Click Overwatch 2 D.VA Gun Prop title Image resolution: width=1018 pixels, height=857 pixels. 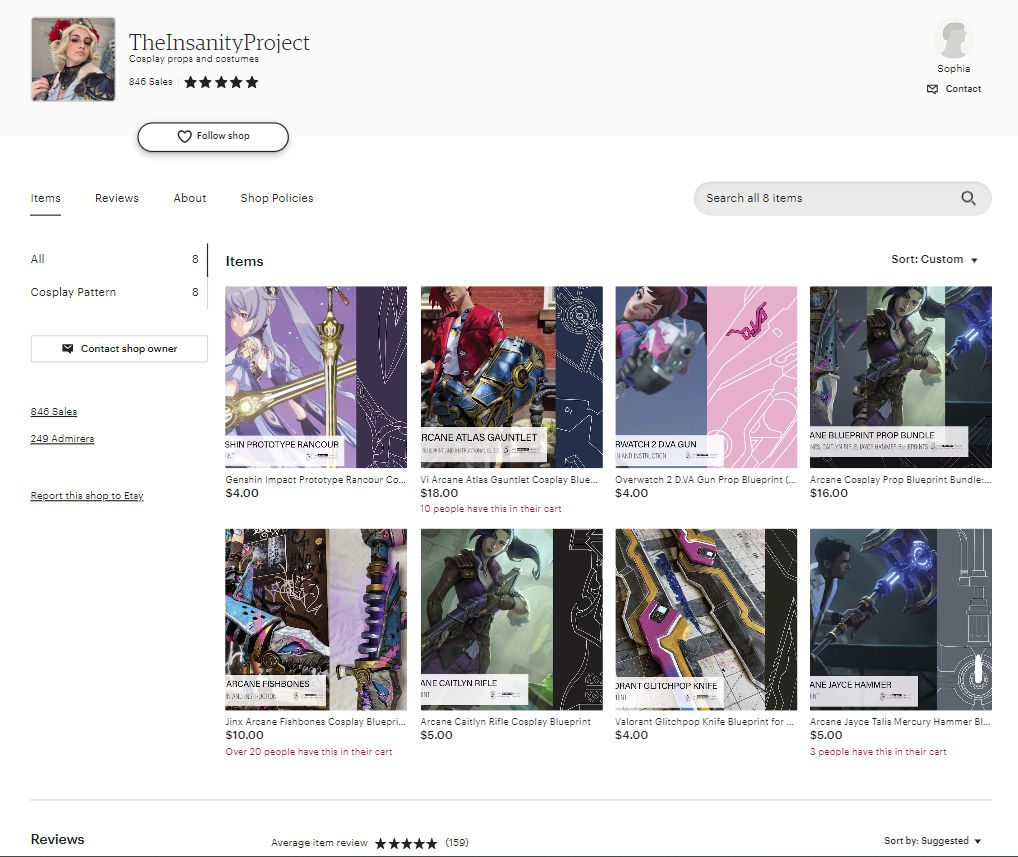pyautogui.click(x=706, y=480)
